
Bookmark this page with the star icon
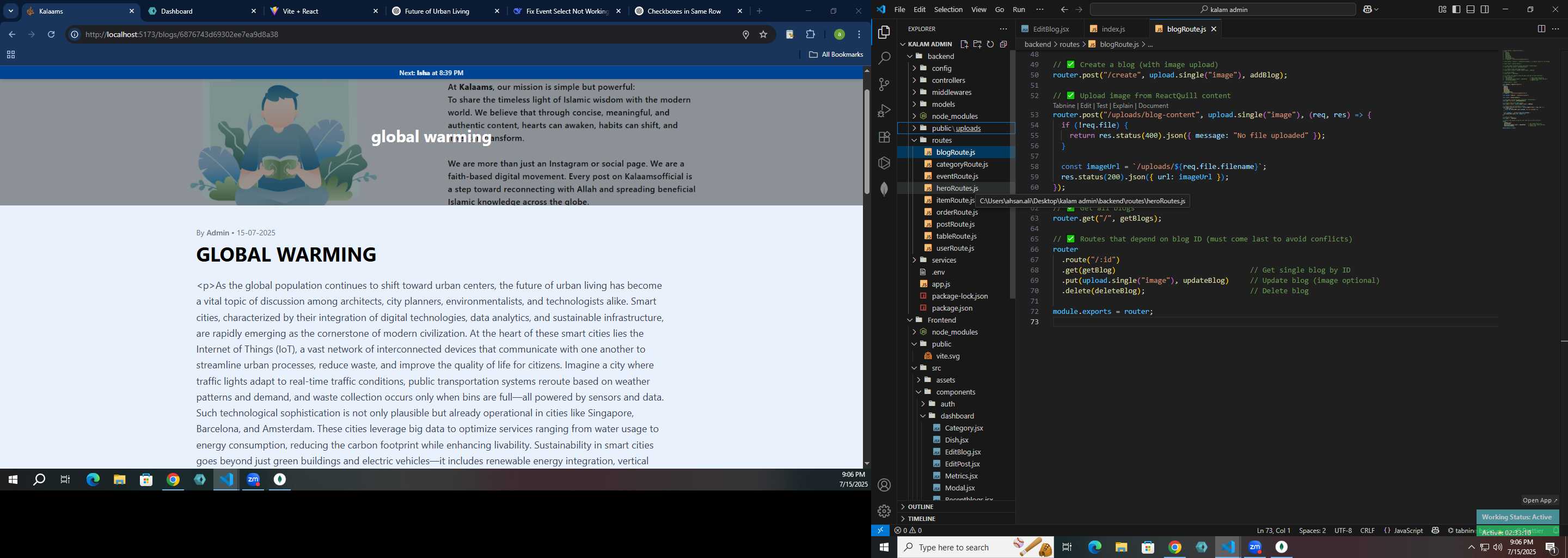(x=763, y=35)
